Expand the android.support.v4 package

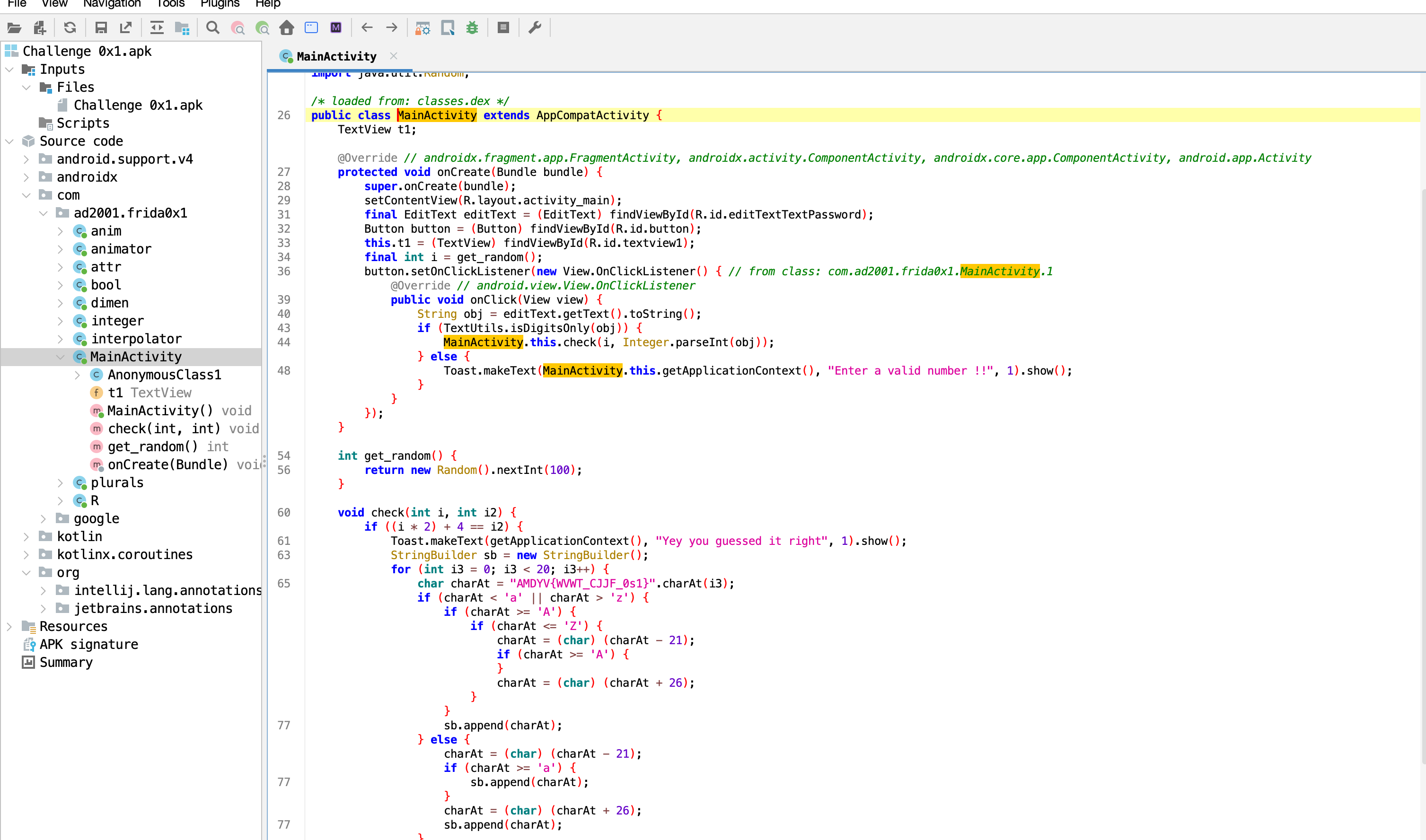[x=26, y=159]
